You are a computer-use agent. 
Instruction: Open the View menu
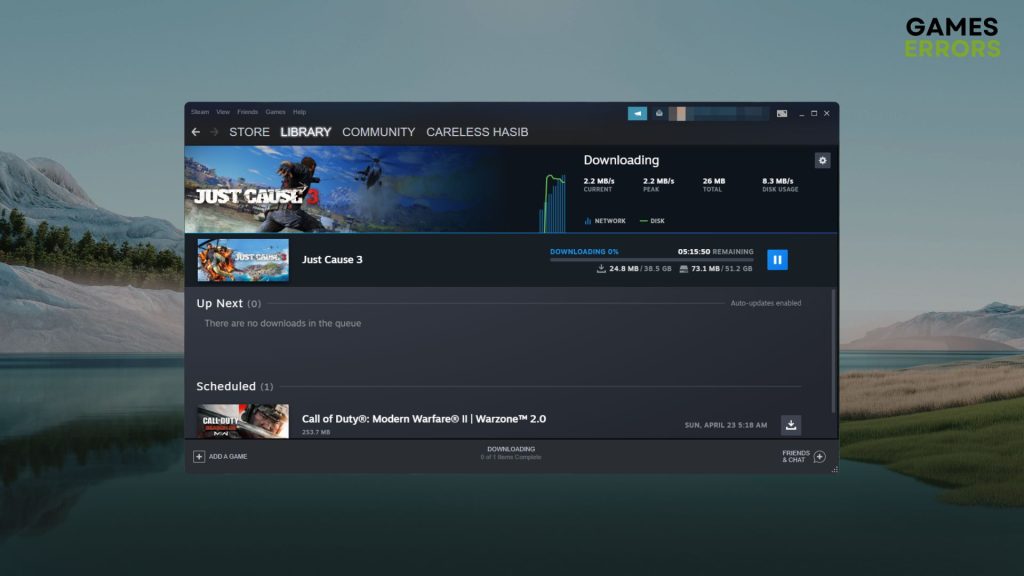click(223, 112)
